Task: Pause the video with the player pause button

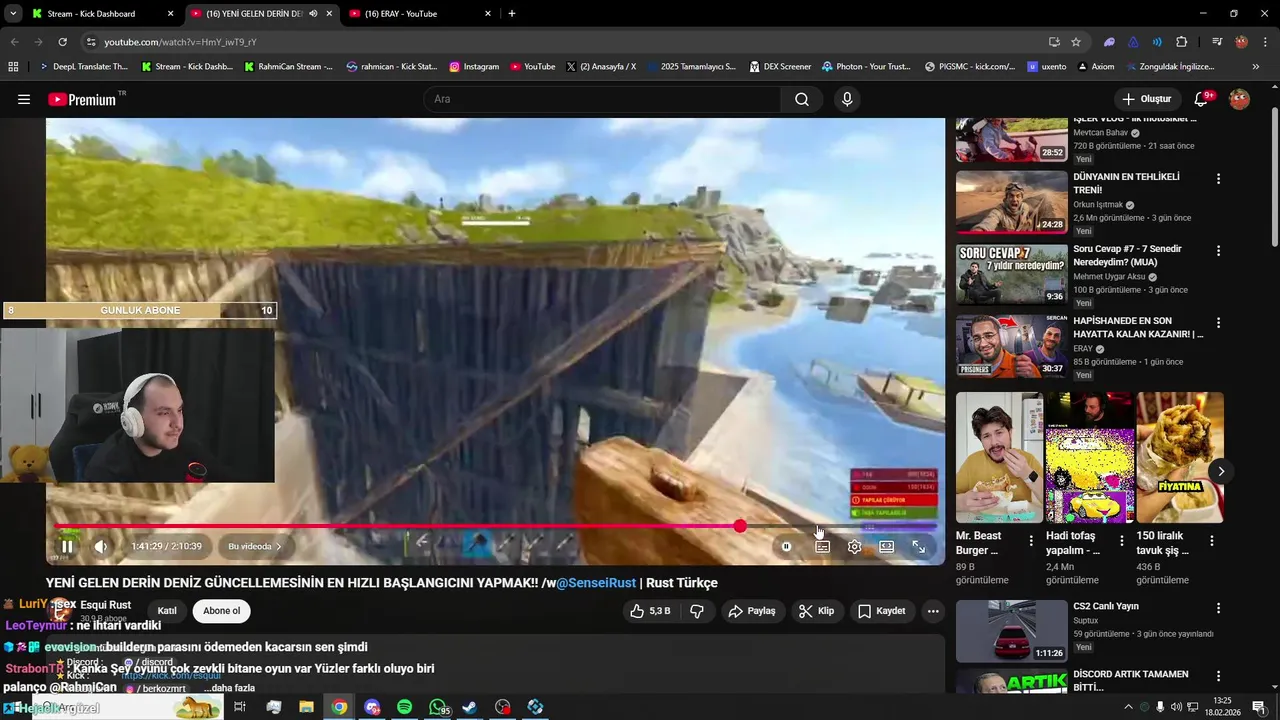Action: click(67, 547)
